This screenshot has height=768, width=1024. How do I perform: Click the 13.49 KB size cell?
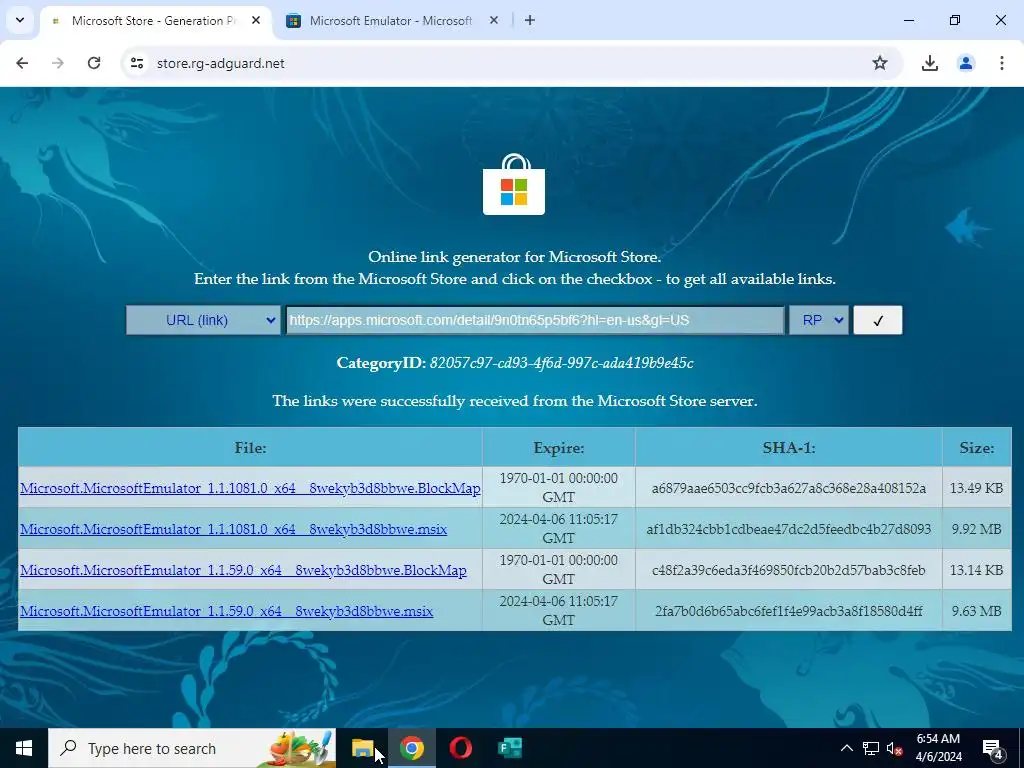[x=976, y=488]
